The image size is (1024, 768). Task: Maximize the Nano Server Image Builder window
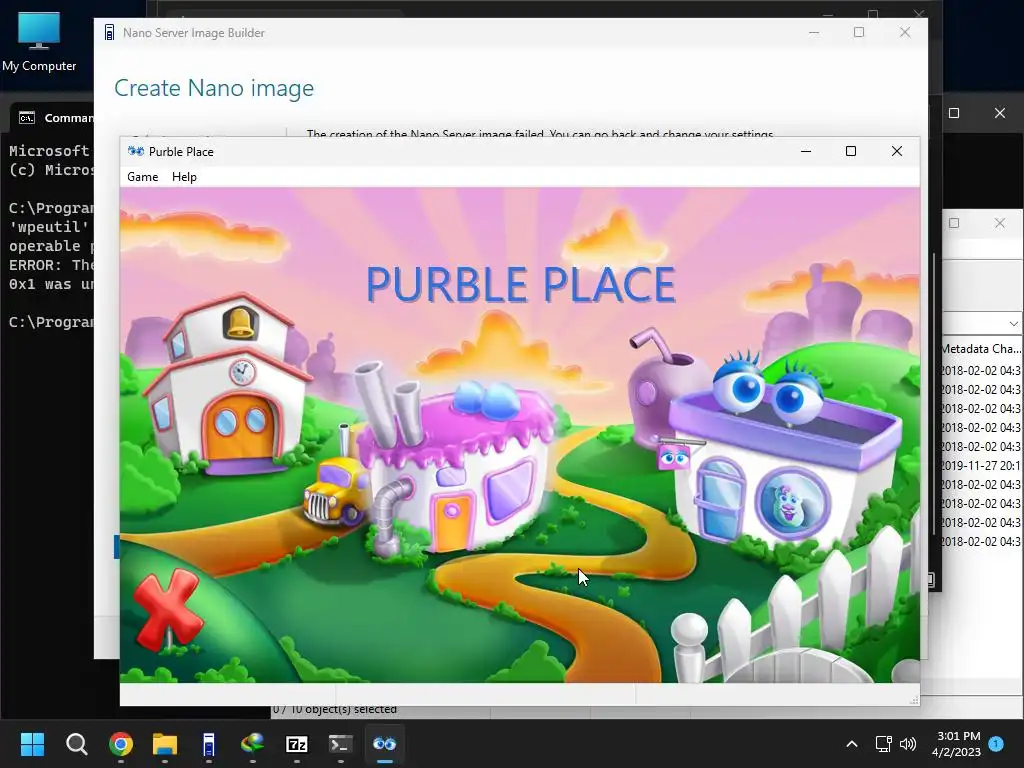coord(859,33)
